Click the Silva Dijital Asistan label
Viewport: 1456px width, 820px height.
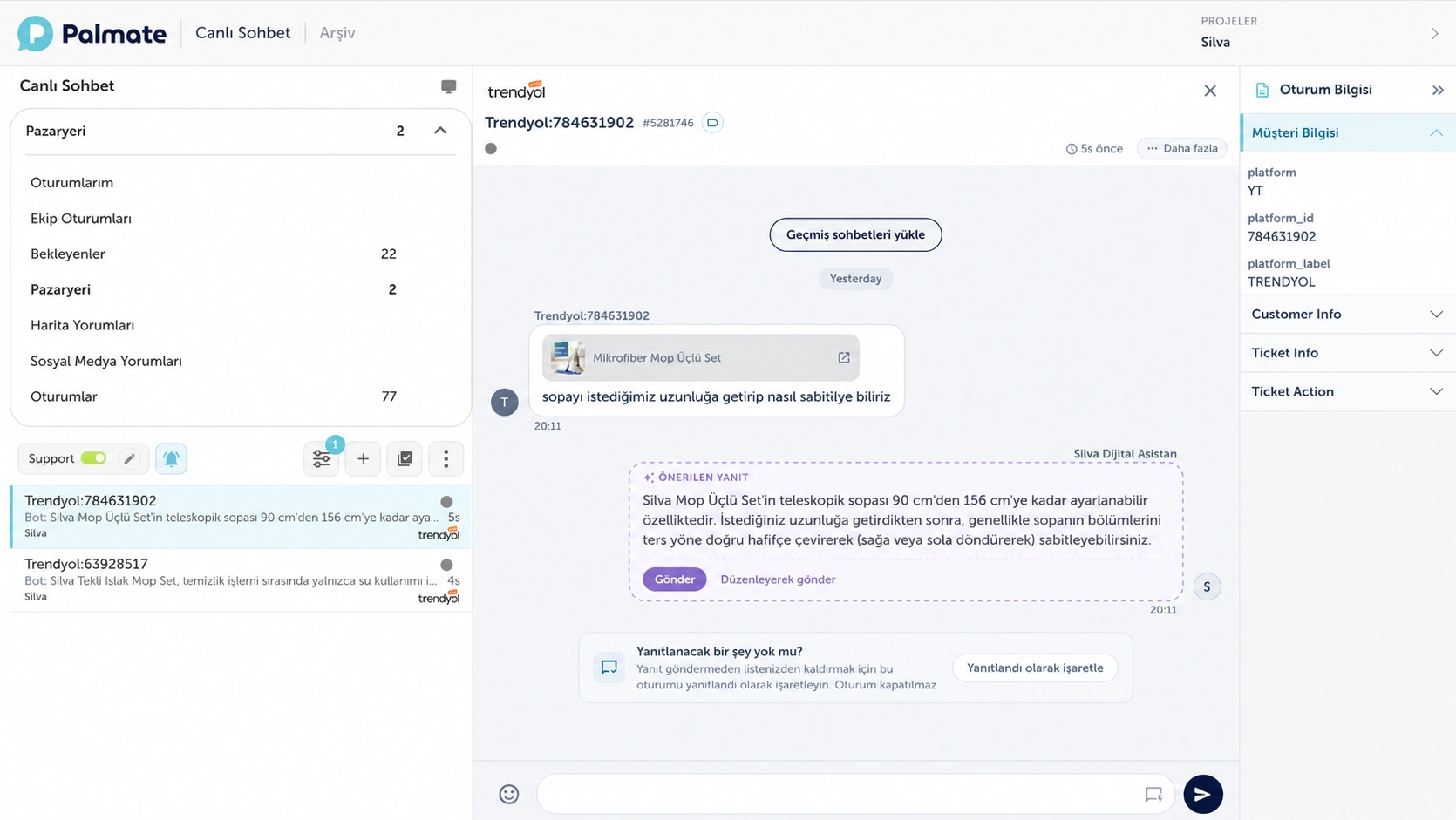click(x=1125, y=454)
